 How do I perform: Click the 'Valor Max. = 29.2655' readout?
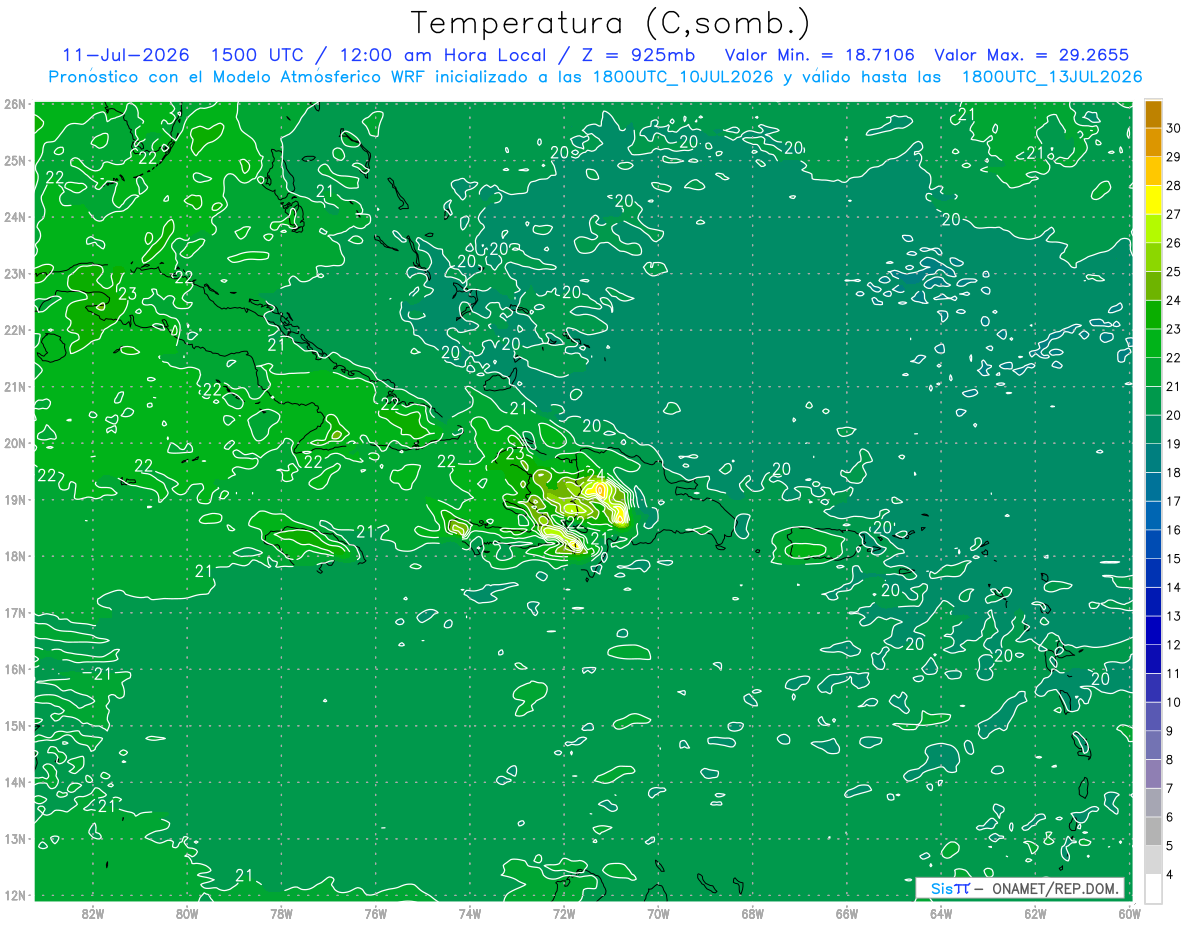(1033, 55)
